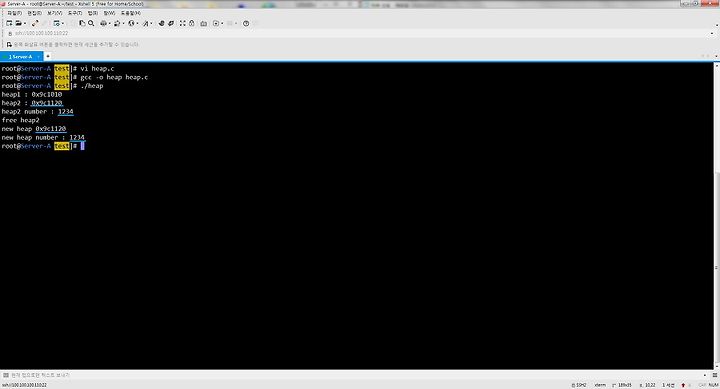Expand the Print dropdown arrow
Screen dimensions: 720x389
pos(109,23)
